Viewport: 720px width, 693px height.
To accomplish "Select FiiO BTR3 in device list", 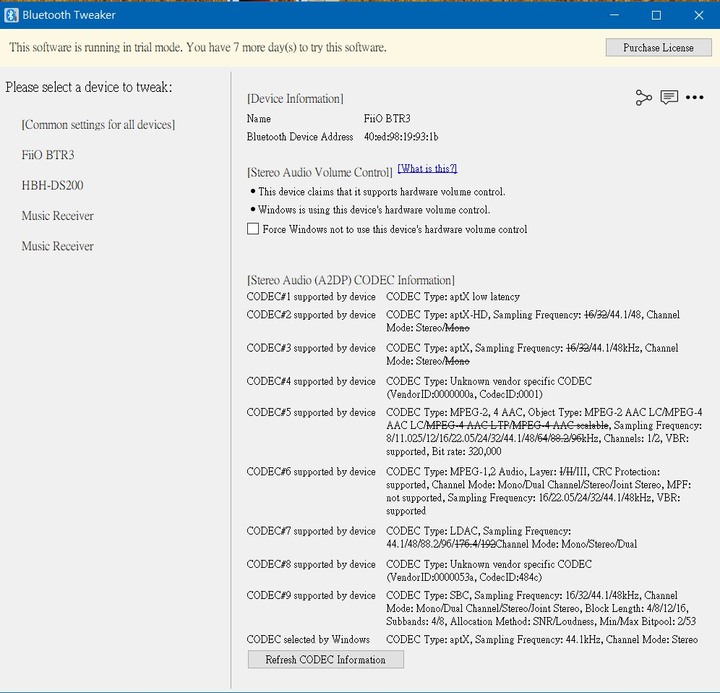I will pyautogui.click(x=48, y=155).
